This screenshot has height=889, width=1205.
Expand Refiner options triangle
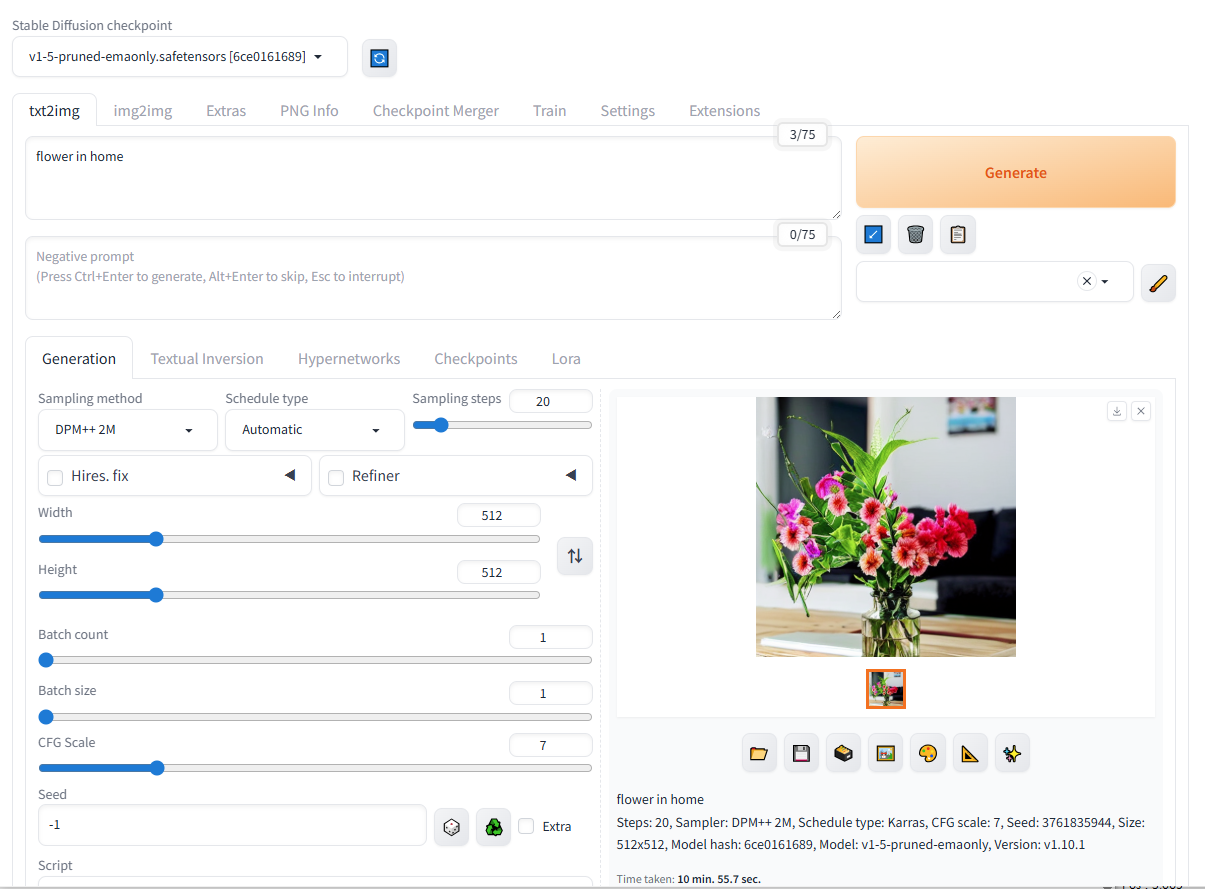tap(571, 475)
